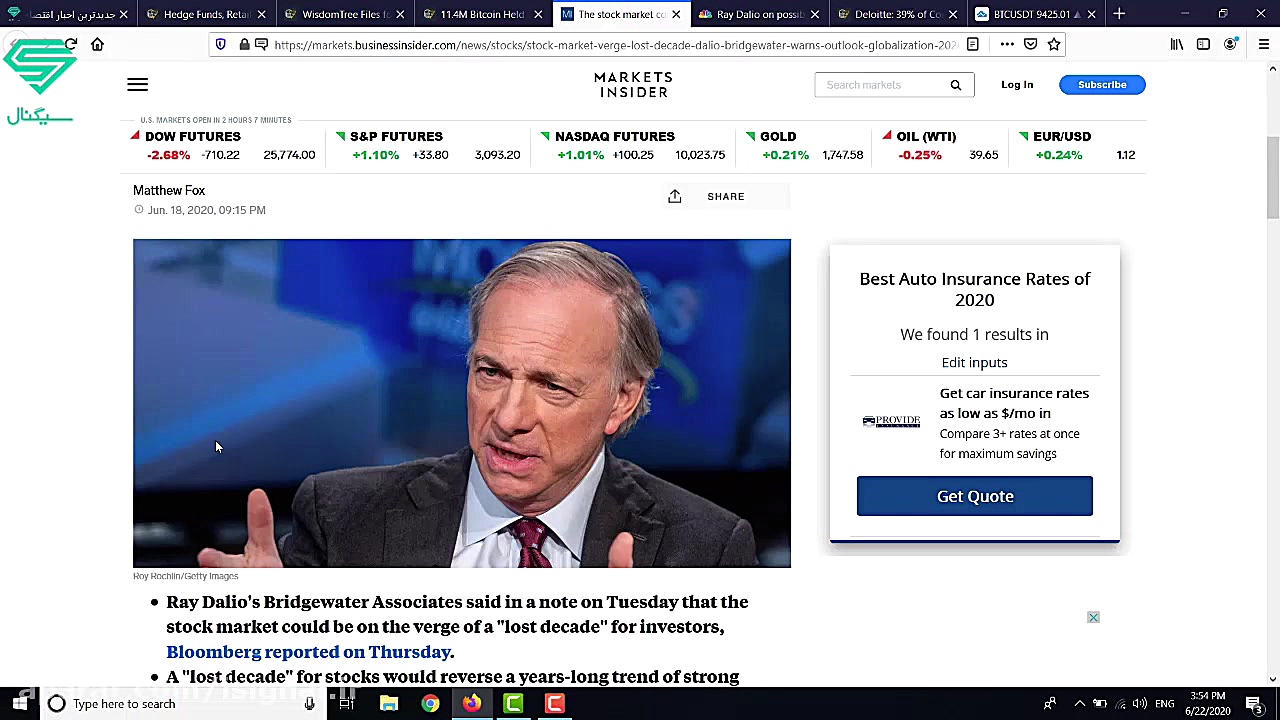1280x720 pixels.
Task: Open page actions three-dot menu
Action: [x=1007, y=44]
